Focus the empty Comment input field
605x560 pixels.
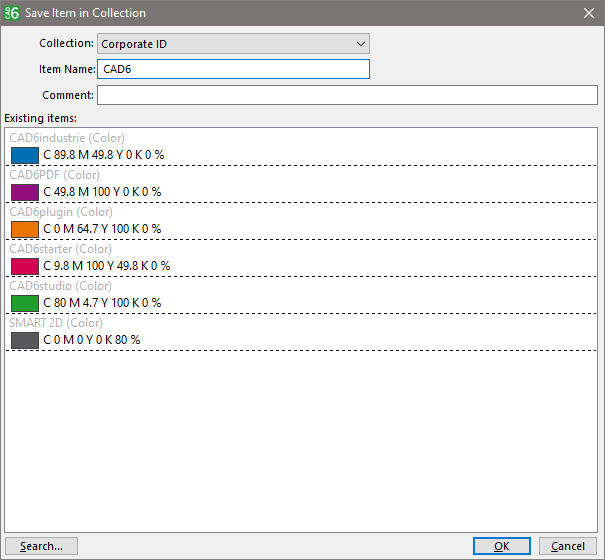[x=347, y=95]
